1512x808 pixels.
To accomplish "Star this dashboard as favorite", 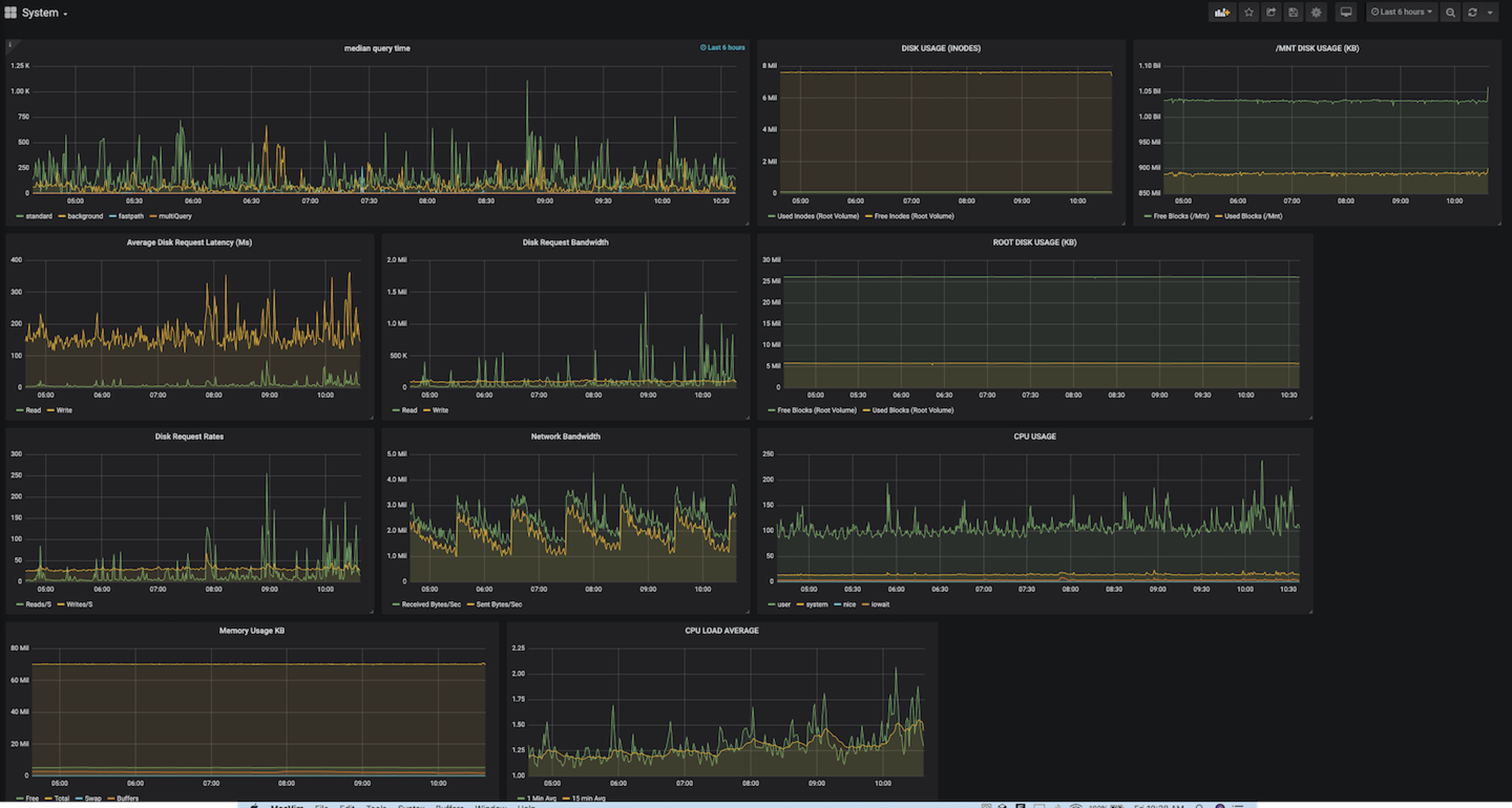I will 1249,12.
